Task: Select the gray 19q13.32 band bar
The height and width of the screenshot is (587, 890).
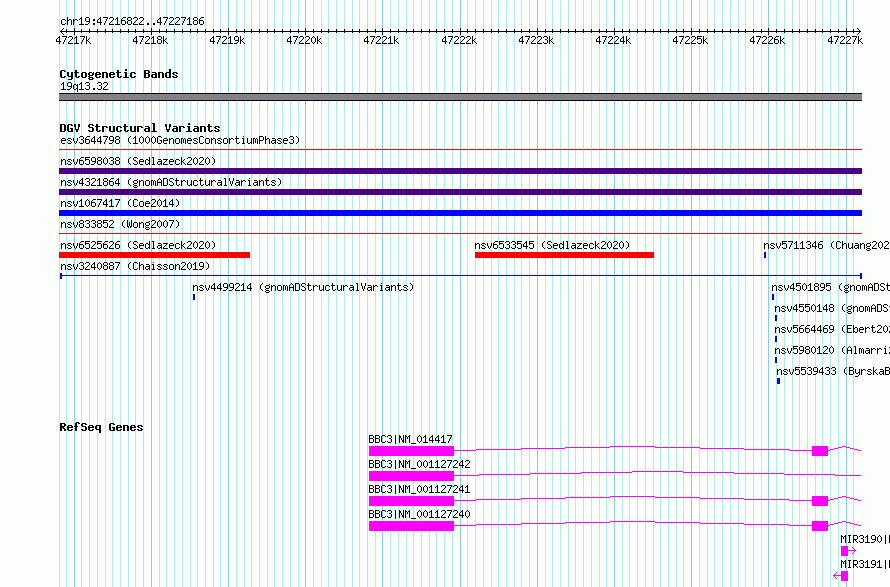Action: coord(460,97)
